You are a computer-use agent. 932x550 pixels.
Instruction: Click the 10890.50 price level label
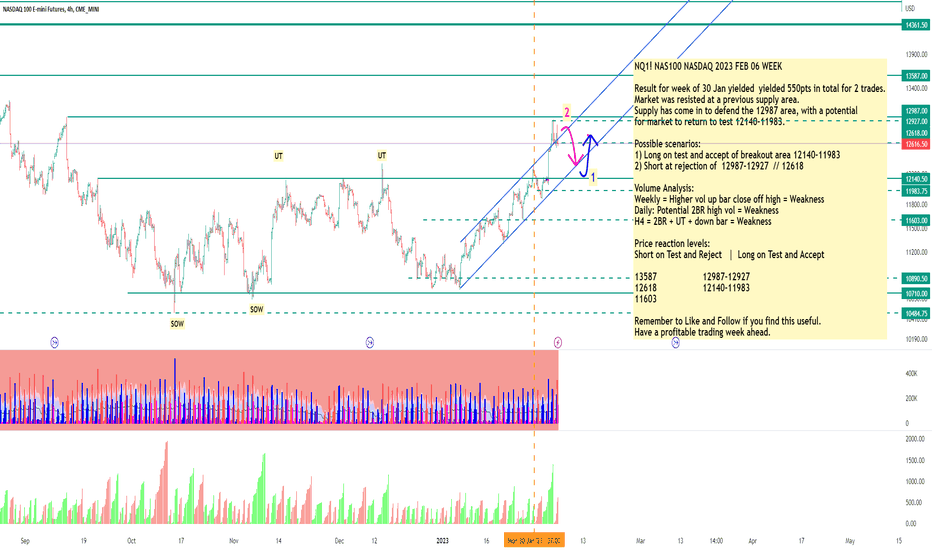[916, 279]
